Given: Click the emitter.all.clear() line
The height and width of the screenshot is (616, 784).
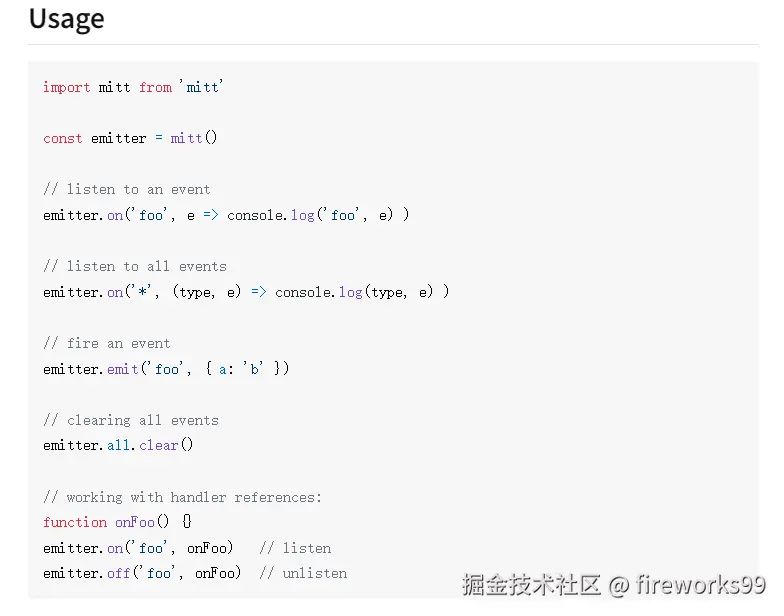Looking at the screenshot, I should tap(118, 445).
